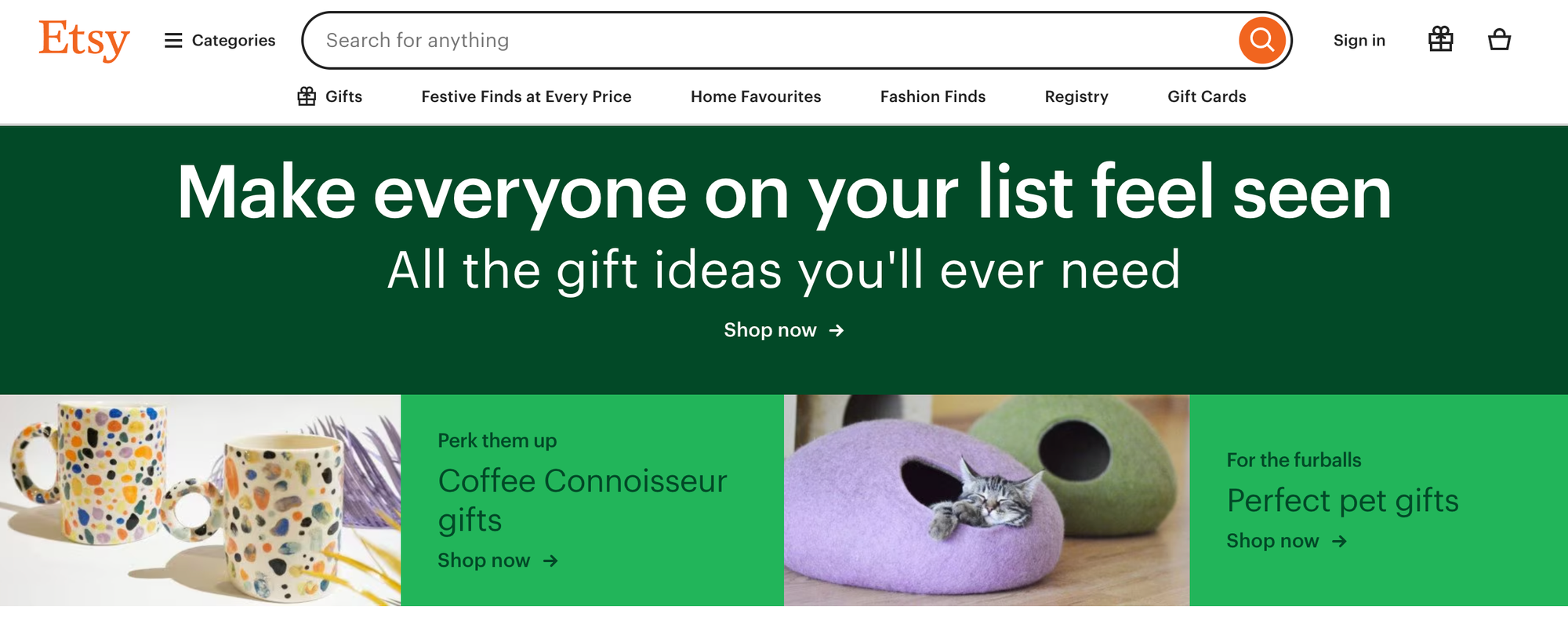Click the Etsy logo
This screenshot has height=642, width=1568.
[83, 39]
